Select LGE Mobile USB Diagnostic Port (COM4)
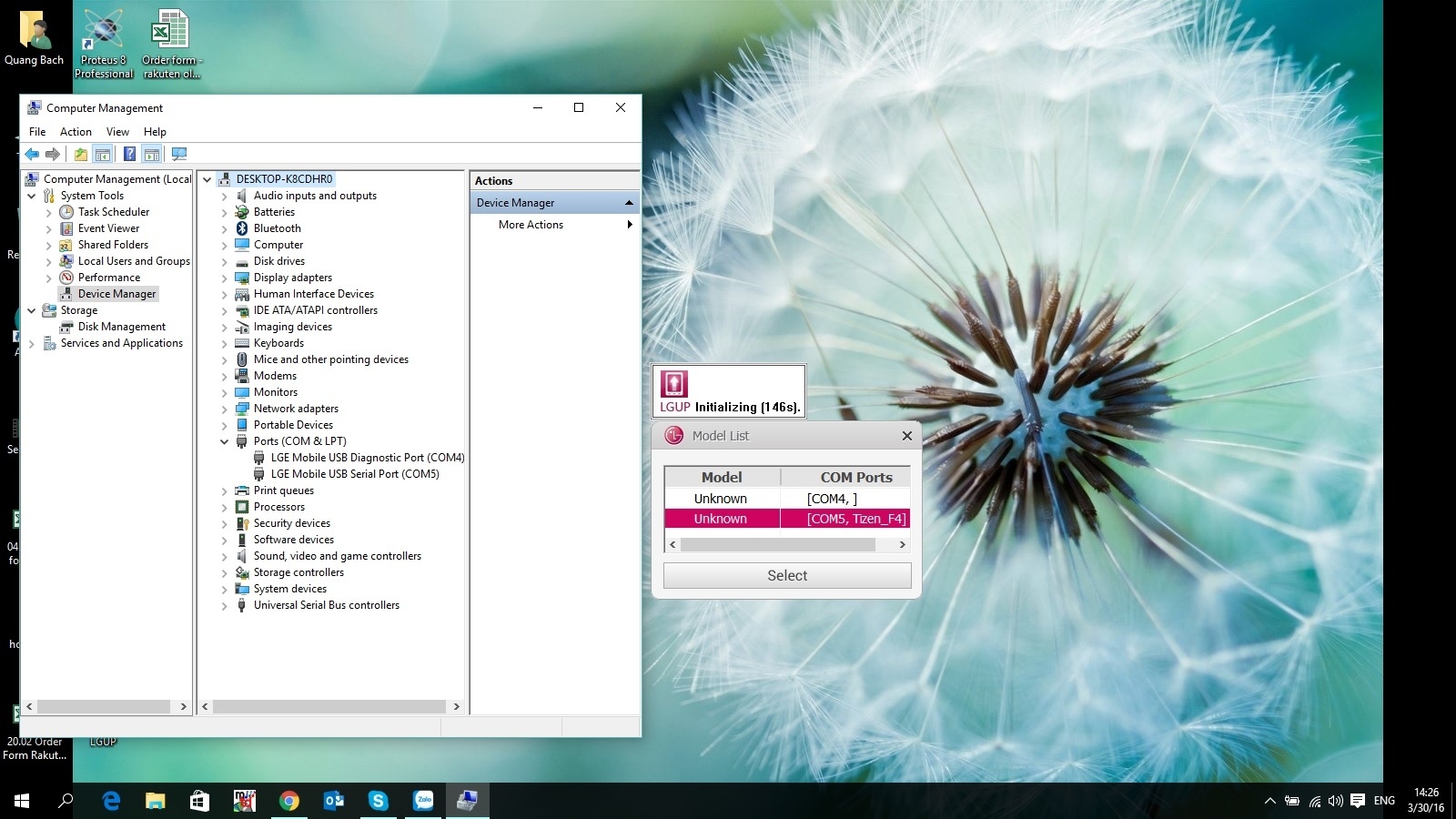 point(368,458)
